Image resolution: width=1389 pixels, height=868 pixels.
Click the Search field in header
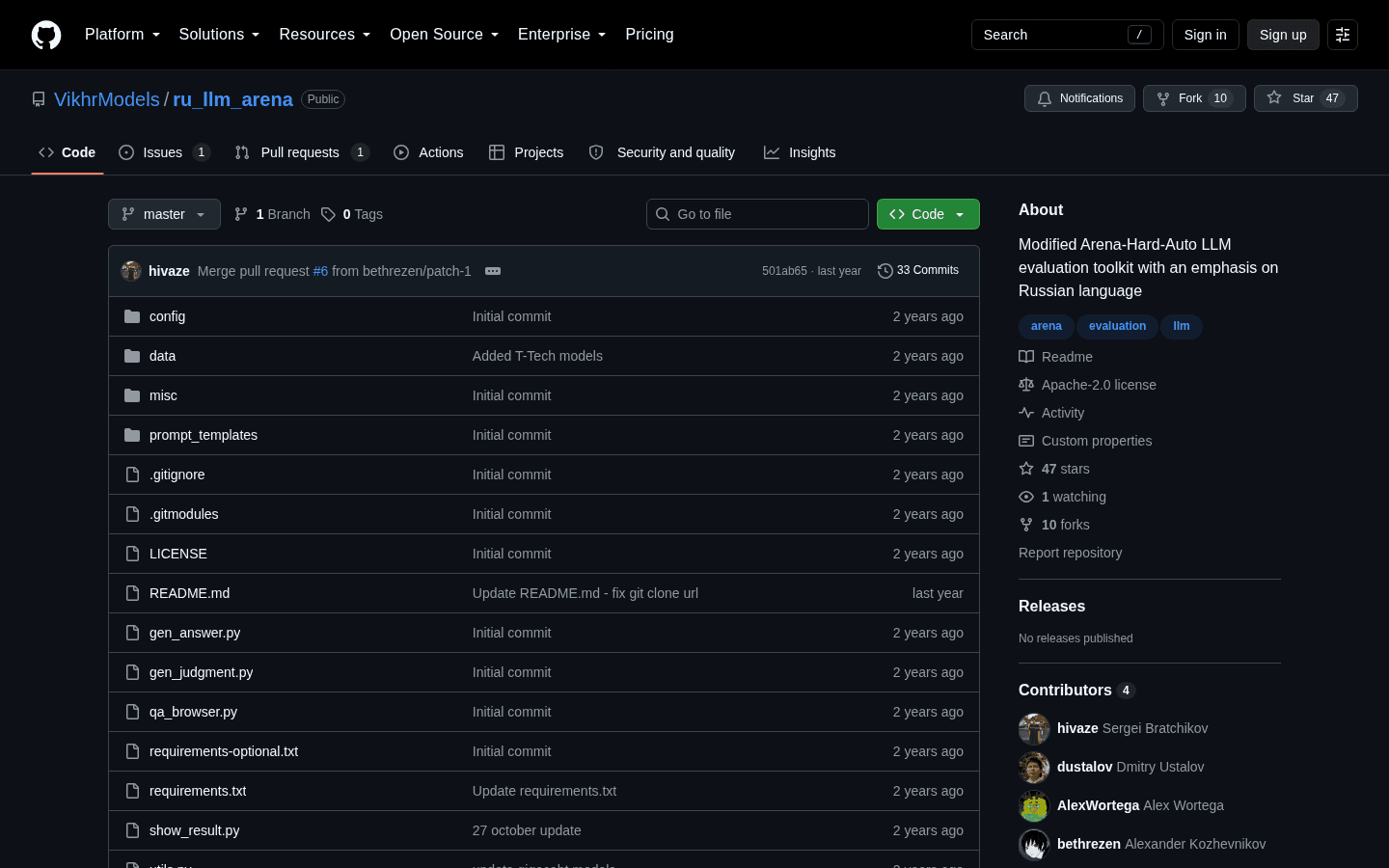pyautogui.click(x=1068, y=35)
